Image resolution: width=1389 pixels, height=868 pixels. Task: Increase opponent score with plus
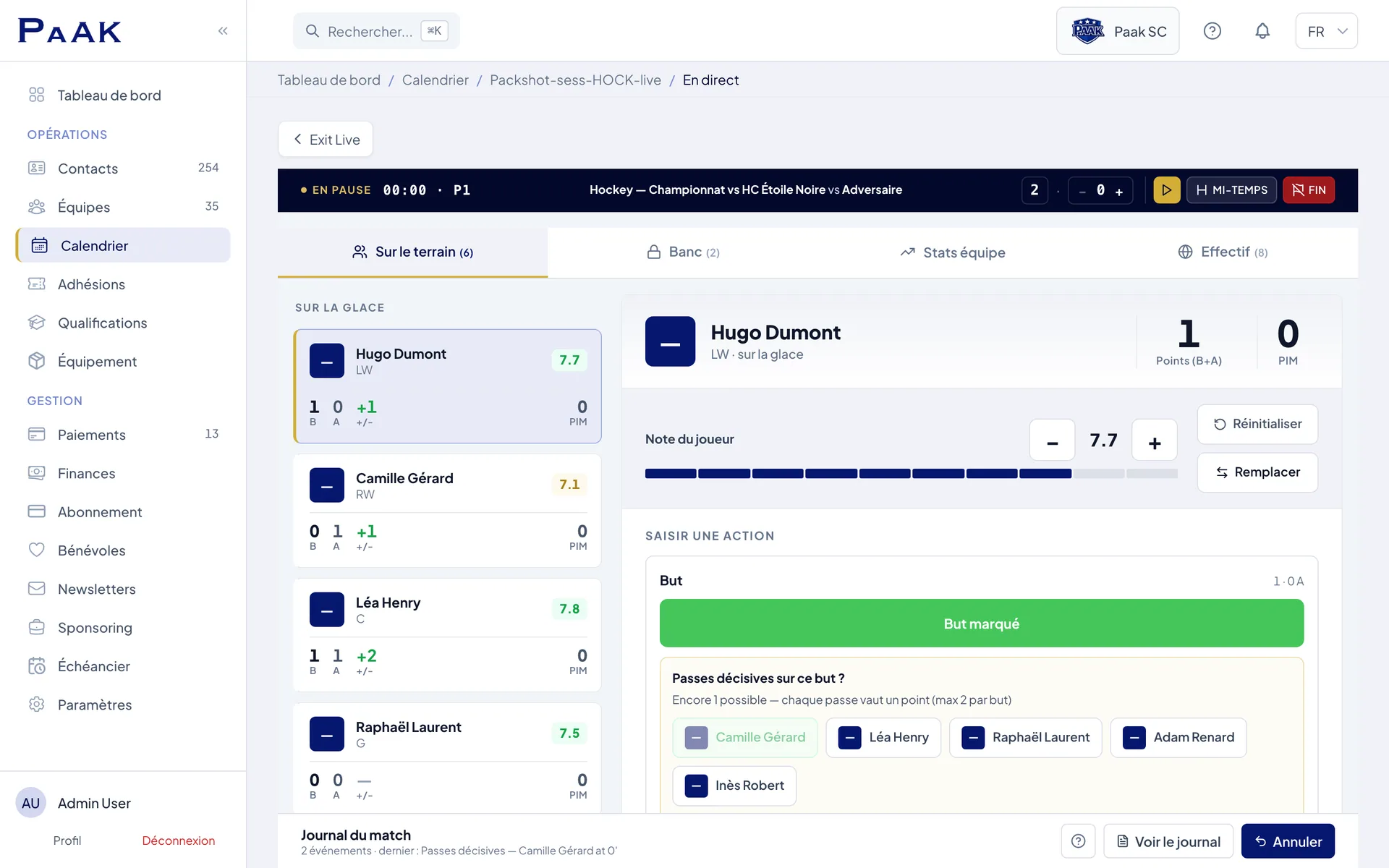tap(1119, 191)
